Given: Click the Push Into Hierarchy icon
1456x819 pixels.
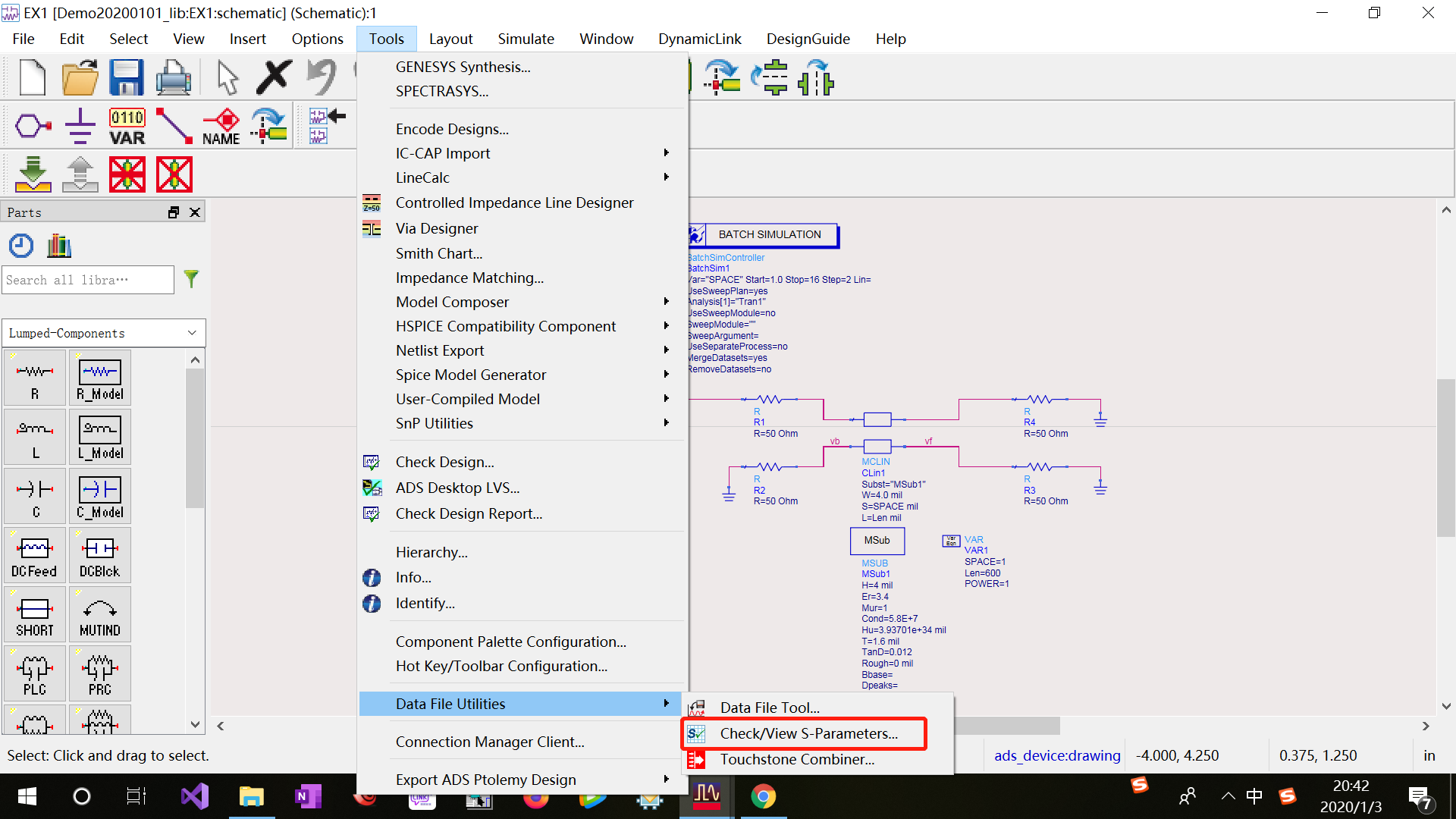Looking at the screenshot, I should pos(33,174).
